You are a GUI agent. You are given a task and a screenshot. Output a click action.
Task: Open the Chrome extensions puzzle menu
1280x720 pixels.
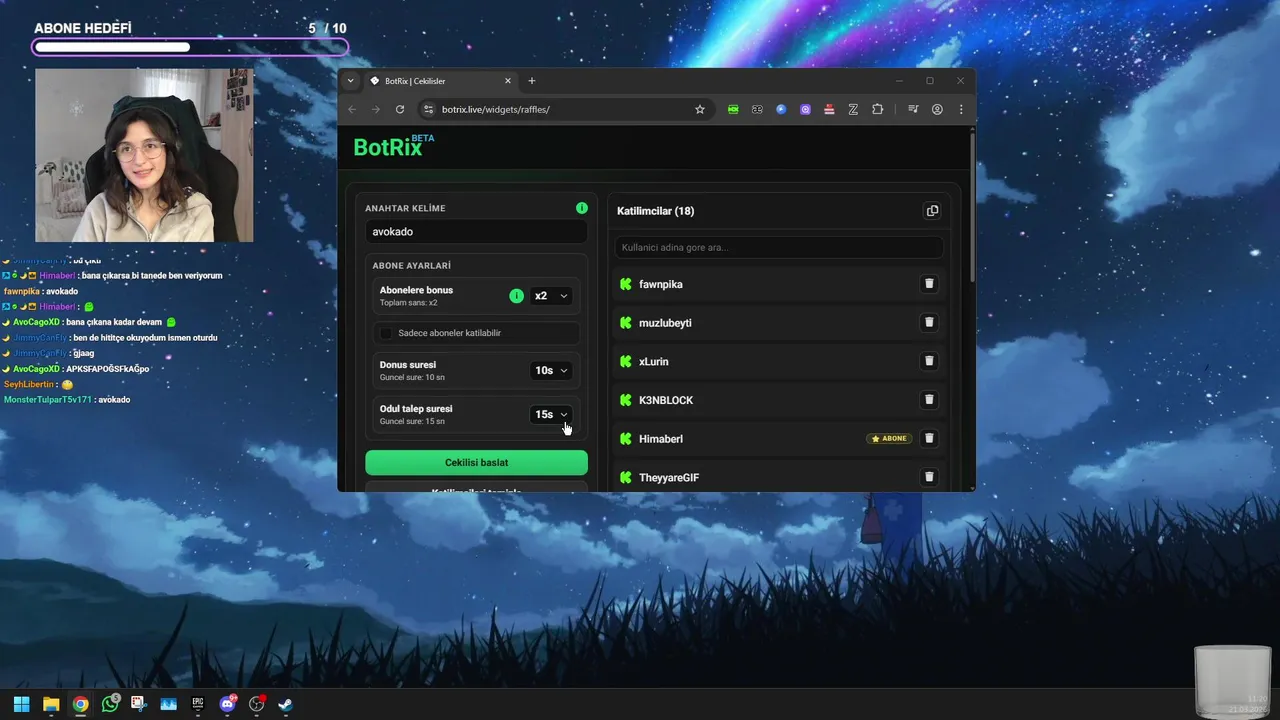coord(878,109)
